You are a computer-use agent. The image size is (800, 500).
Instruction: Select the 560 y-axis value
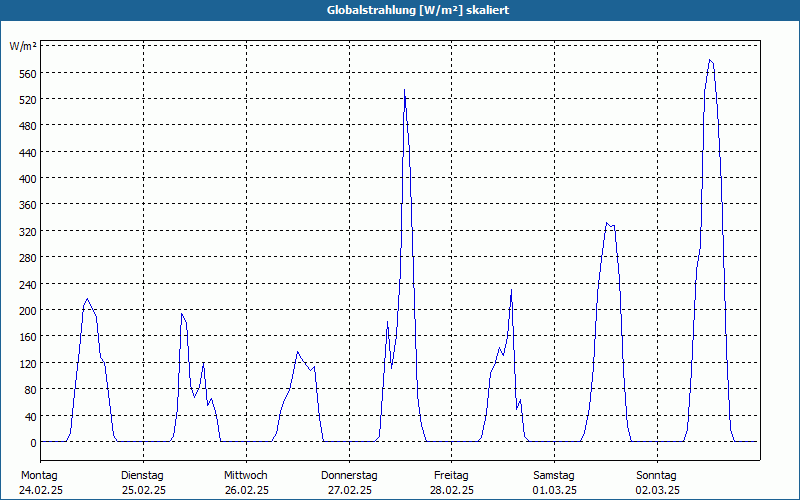click(28, 74)
